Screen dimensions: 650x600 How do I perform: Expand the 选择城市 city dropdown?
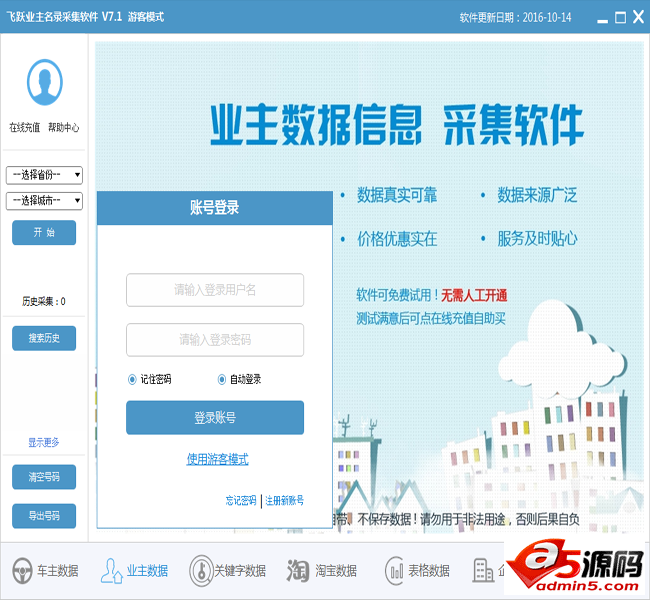click(44, 201)
